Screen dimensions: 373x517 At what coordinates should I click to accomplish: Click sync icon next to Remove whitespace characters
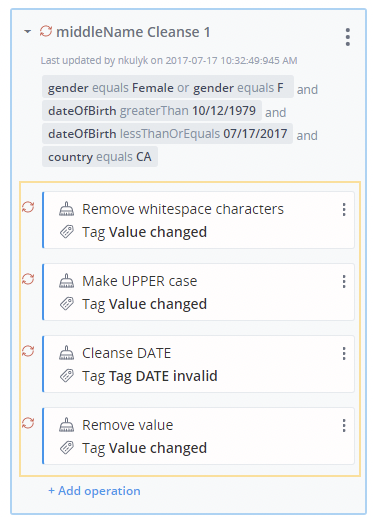[28, 207]
